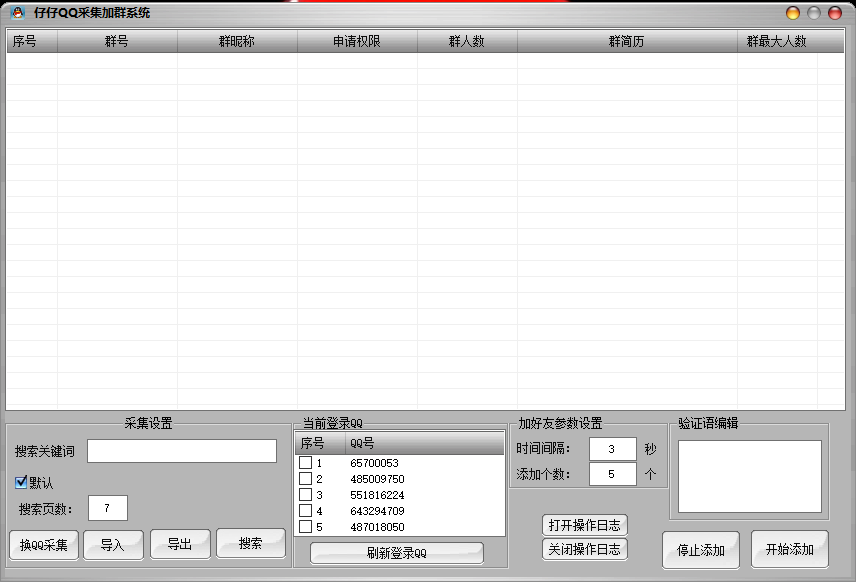Click the main table 序号 column header
This screenshot has height=582, width=856.
coord(32,41)
